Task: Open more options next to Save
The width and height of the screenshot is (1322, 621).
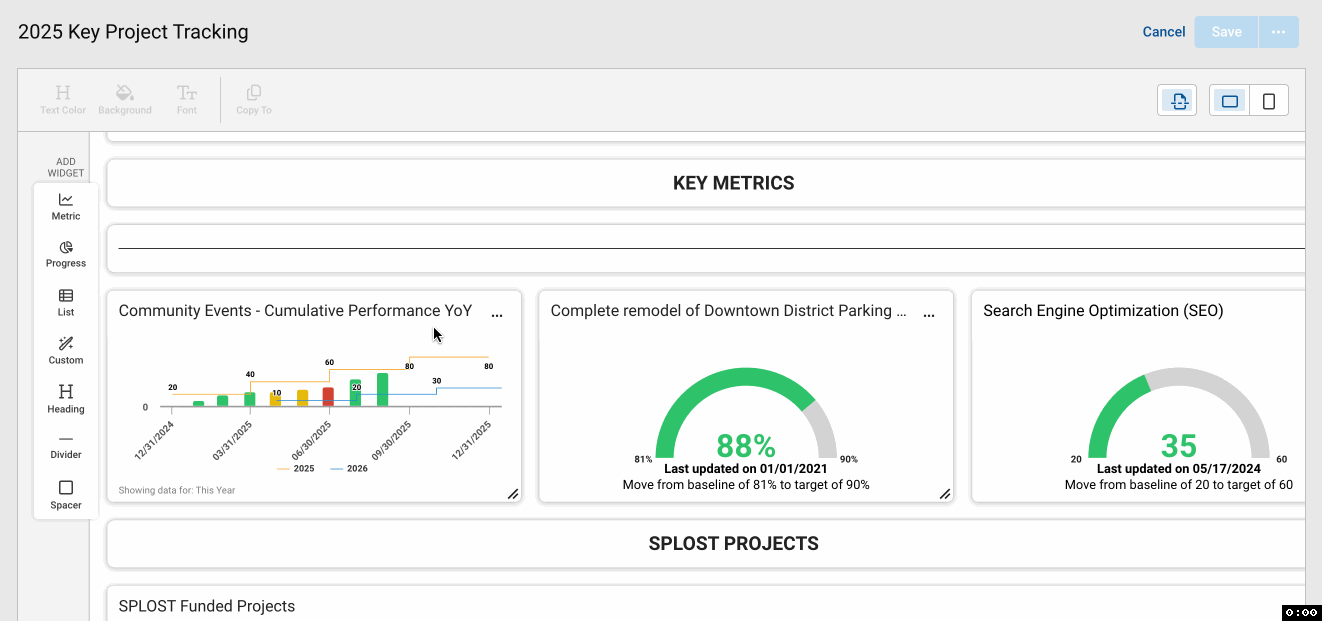Action: point(1278,32)
